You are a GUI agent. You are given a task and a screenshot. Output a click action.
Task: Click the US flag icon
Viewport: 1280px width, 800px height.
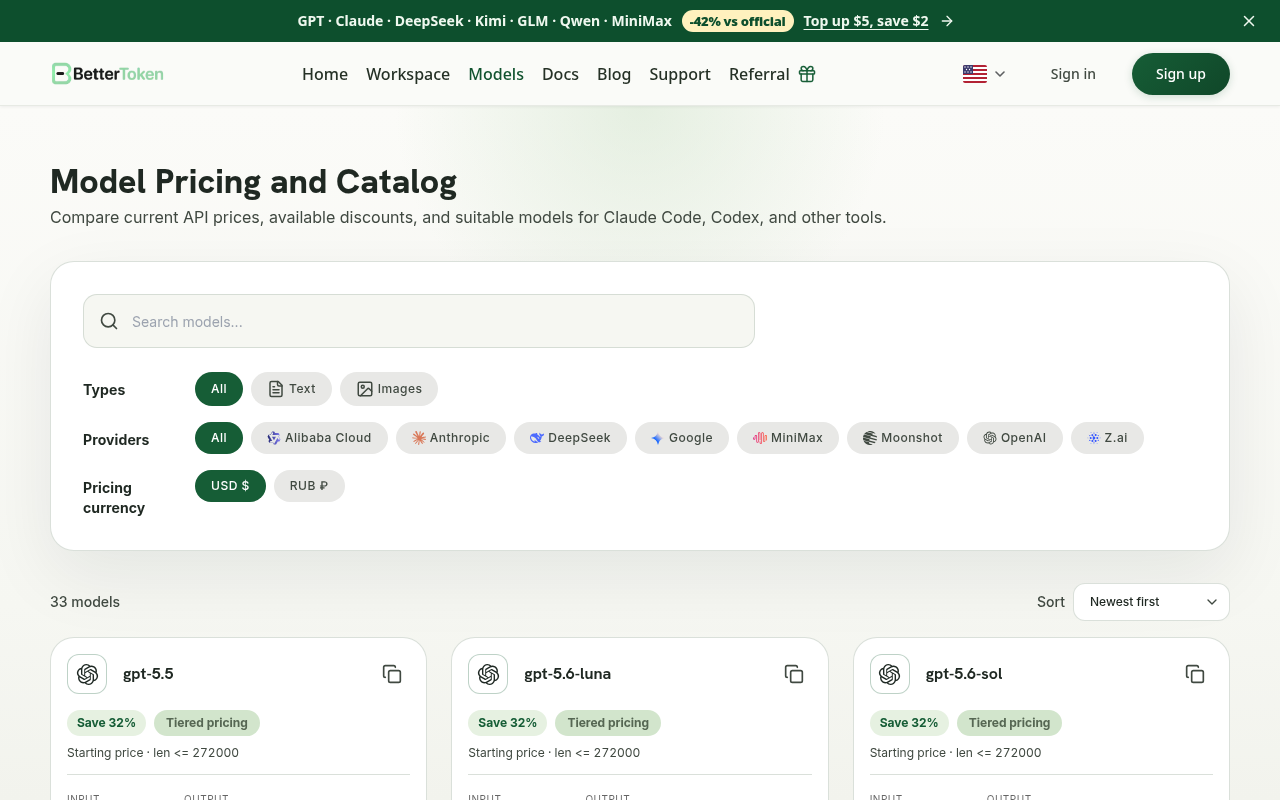[x=975, y=74]
